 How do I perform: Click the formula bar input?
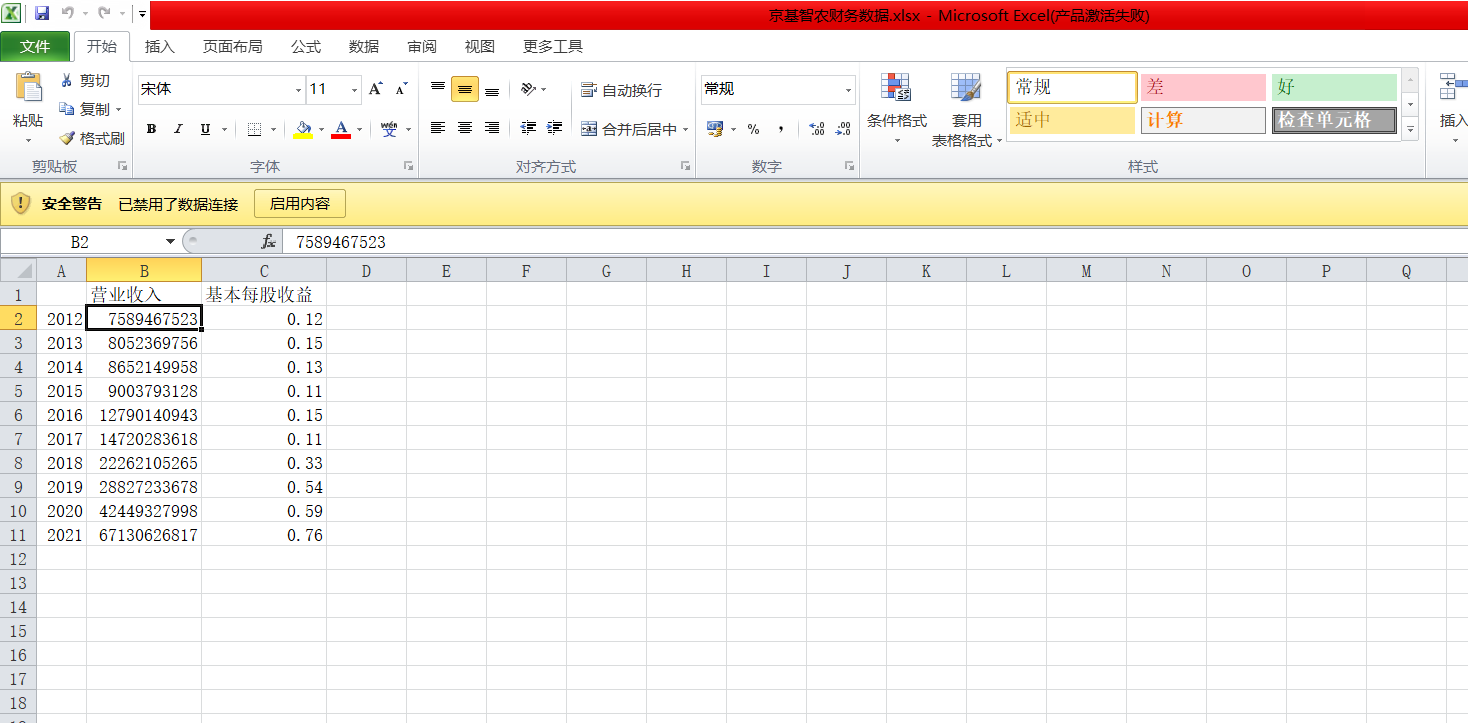(875, 242)
